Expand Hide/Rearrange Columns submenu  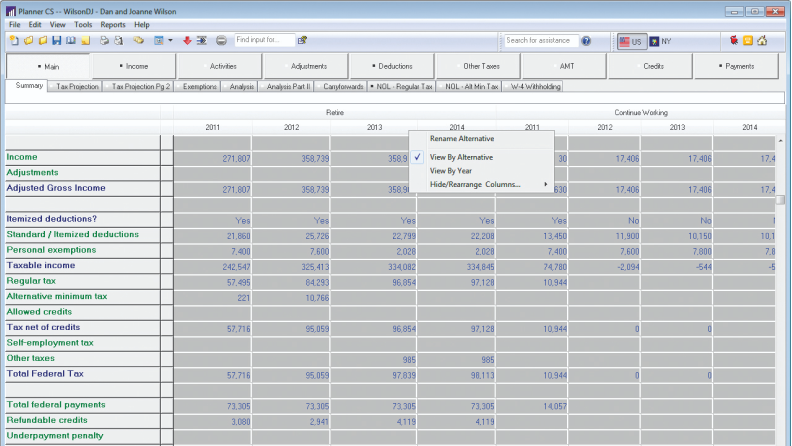coord(481,184)
